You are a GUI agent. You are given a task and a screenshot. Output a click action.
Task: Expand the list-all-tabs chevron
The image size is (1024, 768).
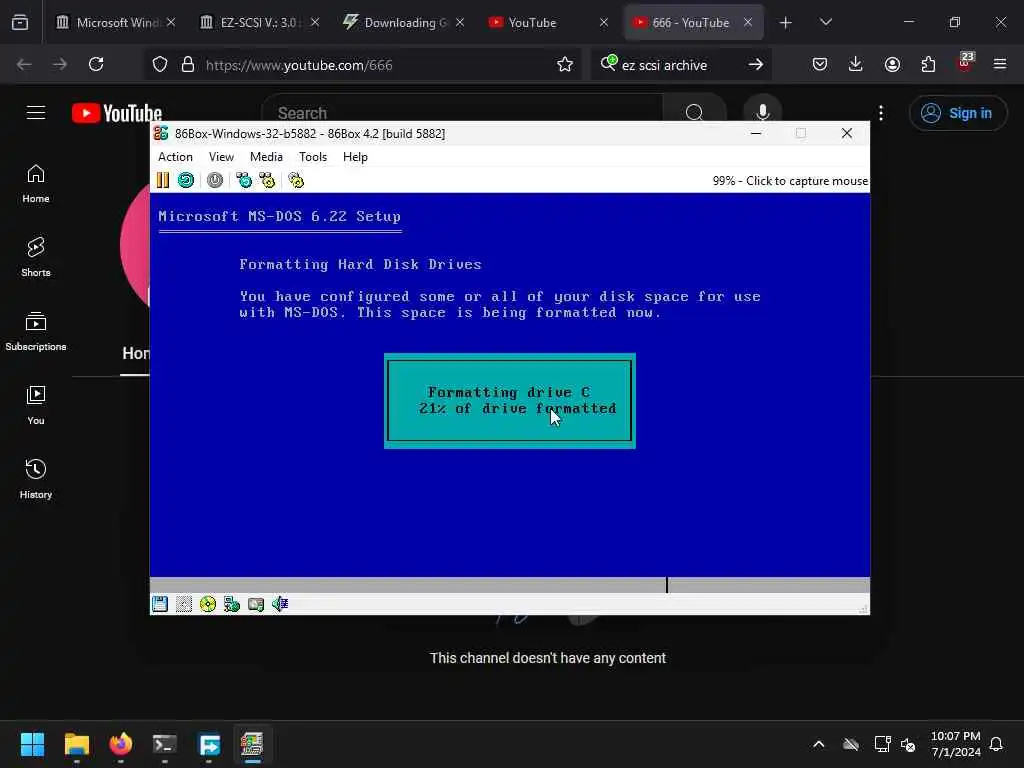coord(825,22)
